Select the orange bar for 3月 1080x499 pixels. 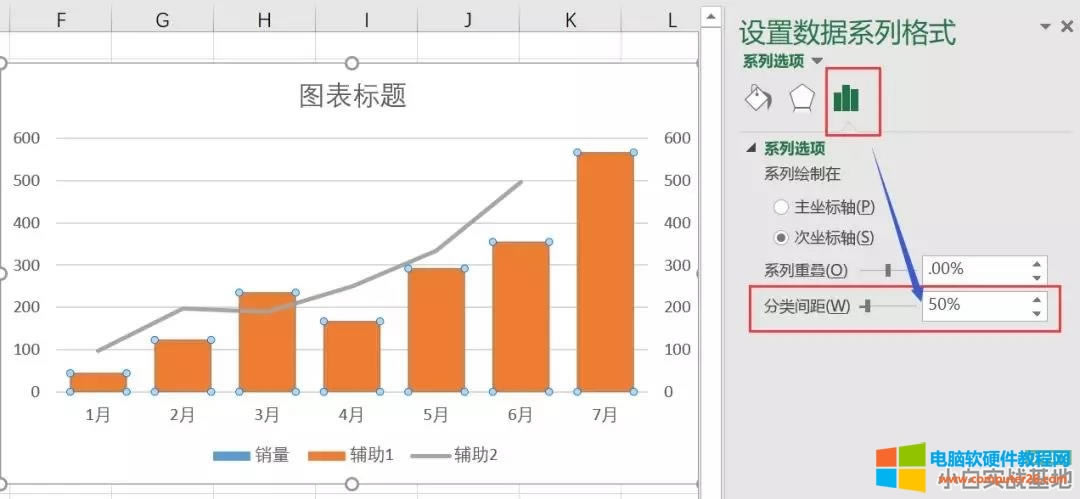click(x=267, y=342)
